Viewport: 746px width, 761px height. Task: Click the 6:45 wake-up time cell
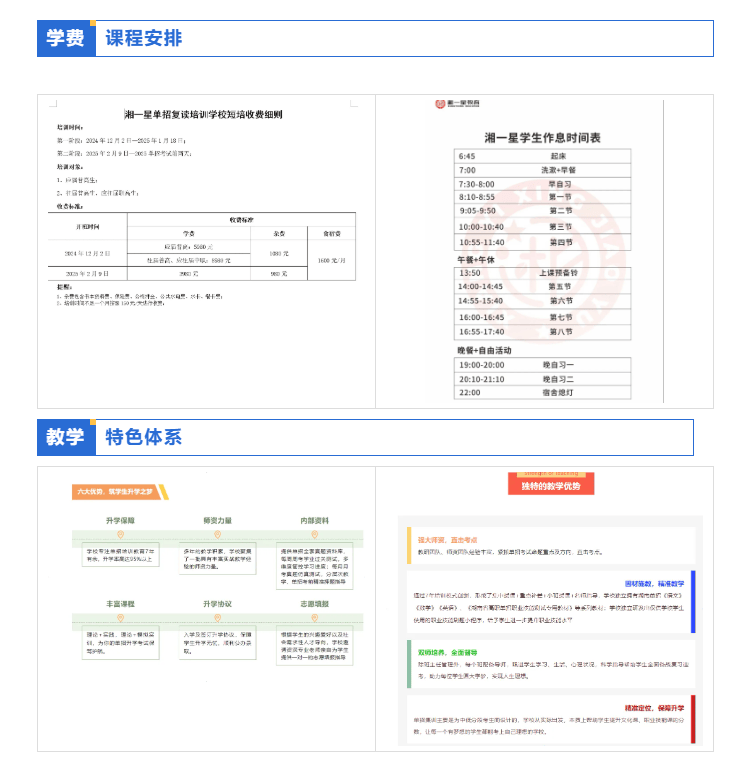pos(467,156)
